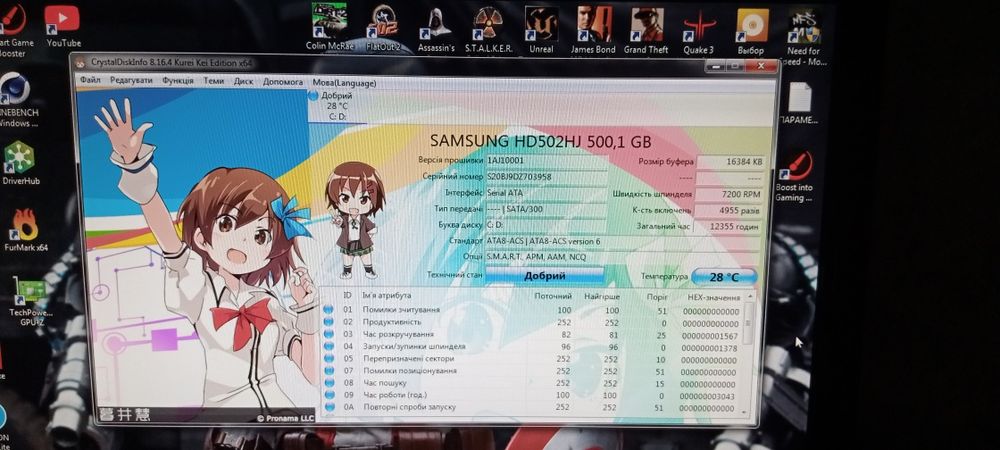Open the James Bond game icon
1000x450 pixels.
click(593, 29)
